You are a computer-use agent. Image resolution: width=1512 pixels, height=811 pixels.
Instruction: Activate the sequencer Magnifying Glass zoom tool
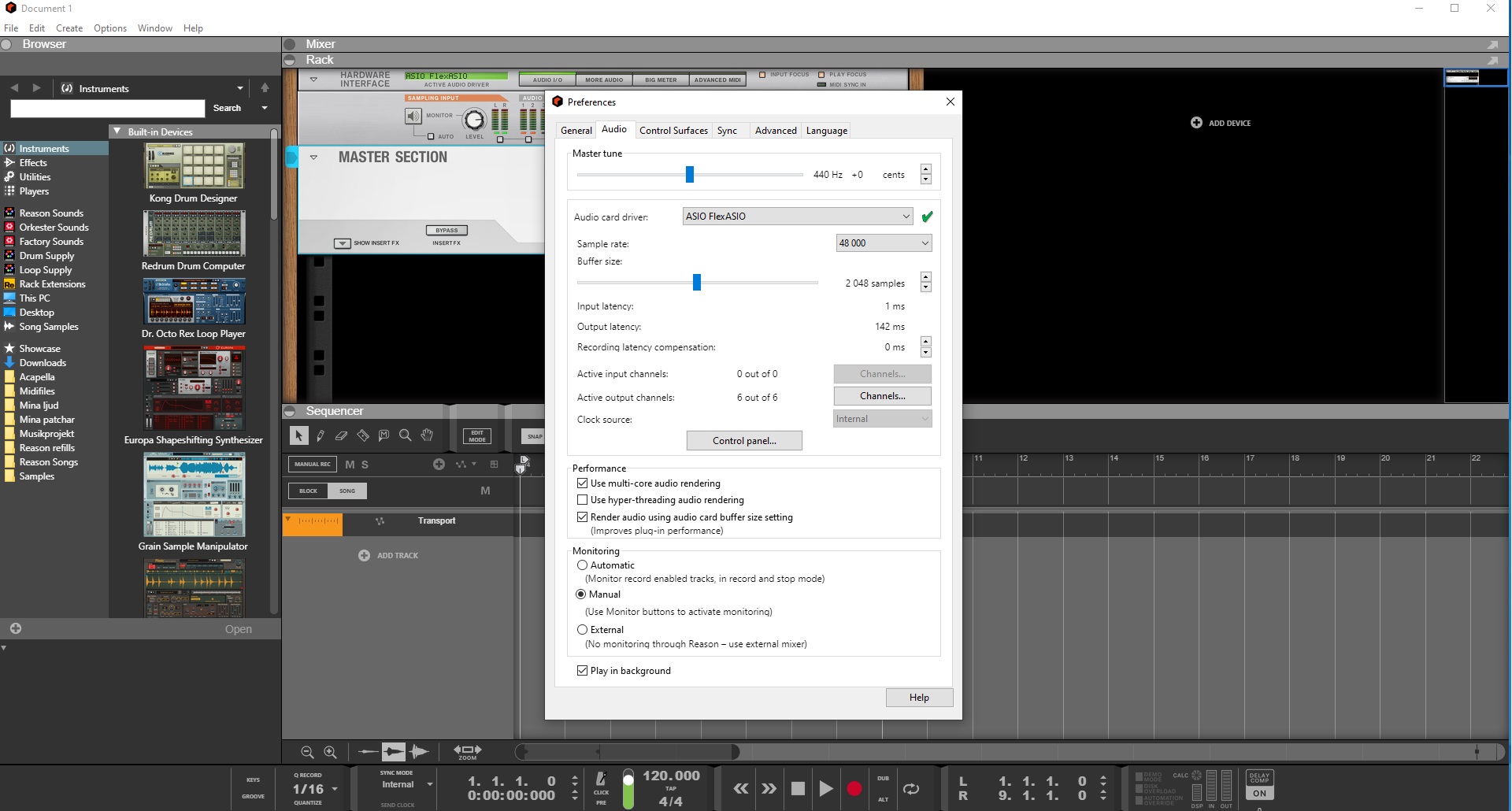point(405,435)
